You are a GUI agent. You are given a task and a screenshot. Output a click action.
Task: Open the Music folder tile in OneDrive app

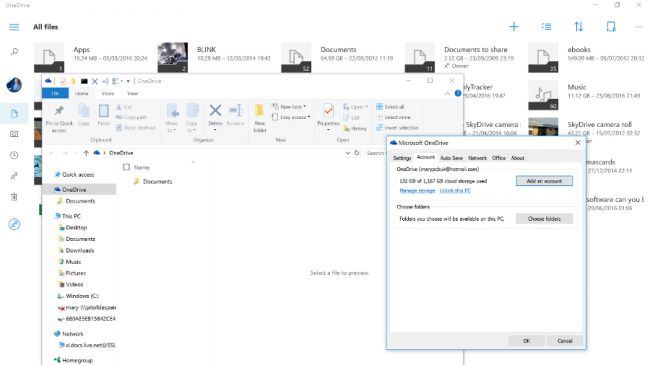click(587, 95)
